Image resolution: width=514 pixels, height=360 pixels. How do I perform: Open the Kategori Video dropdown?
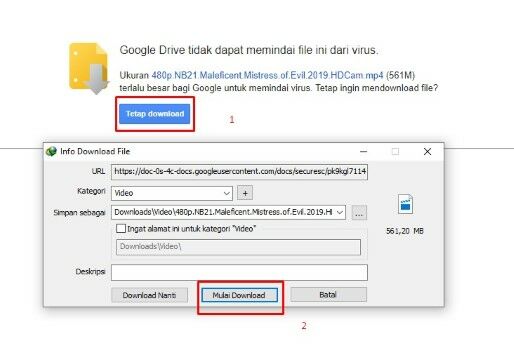[172, 193]
